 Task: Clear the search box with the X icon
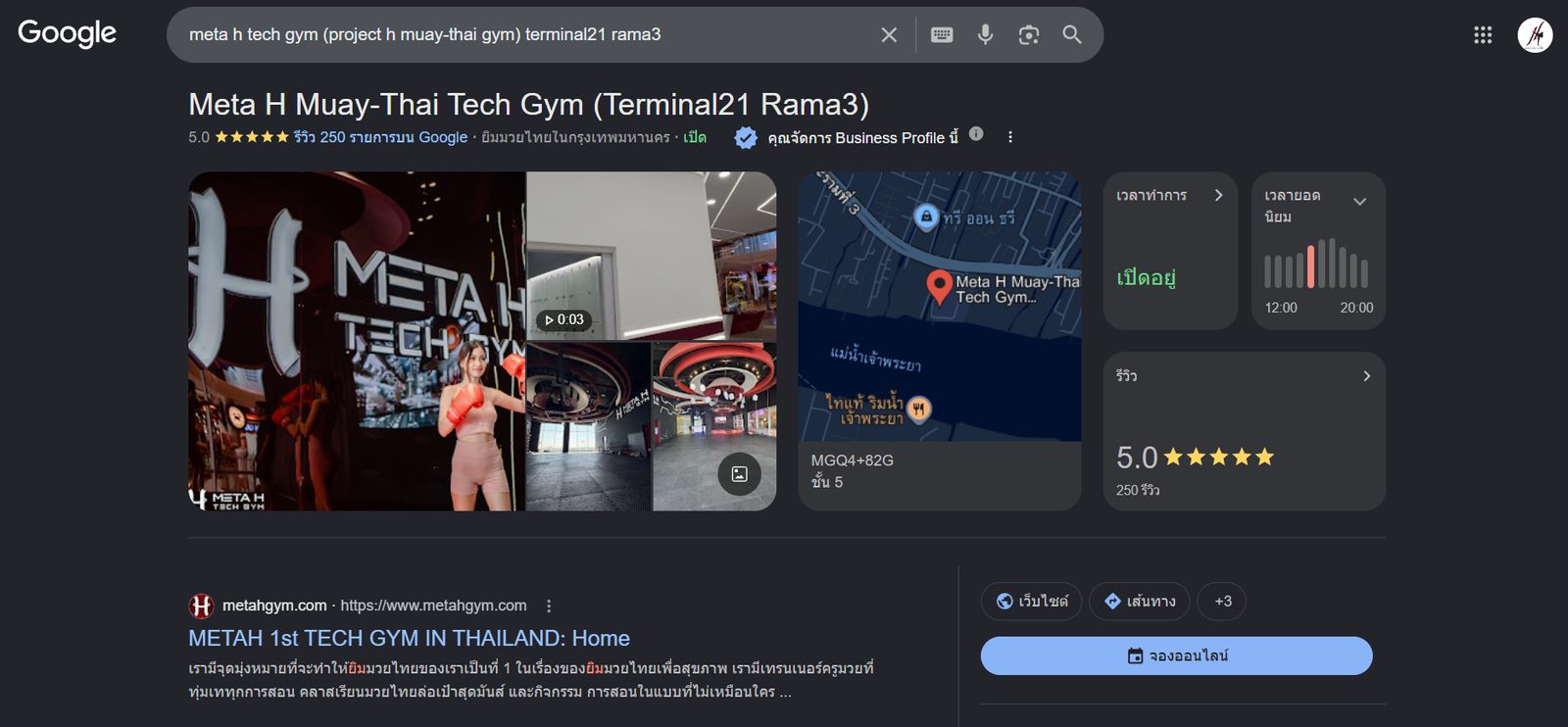point(889,35)
